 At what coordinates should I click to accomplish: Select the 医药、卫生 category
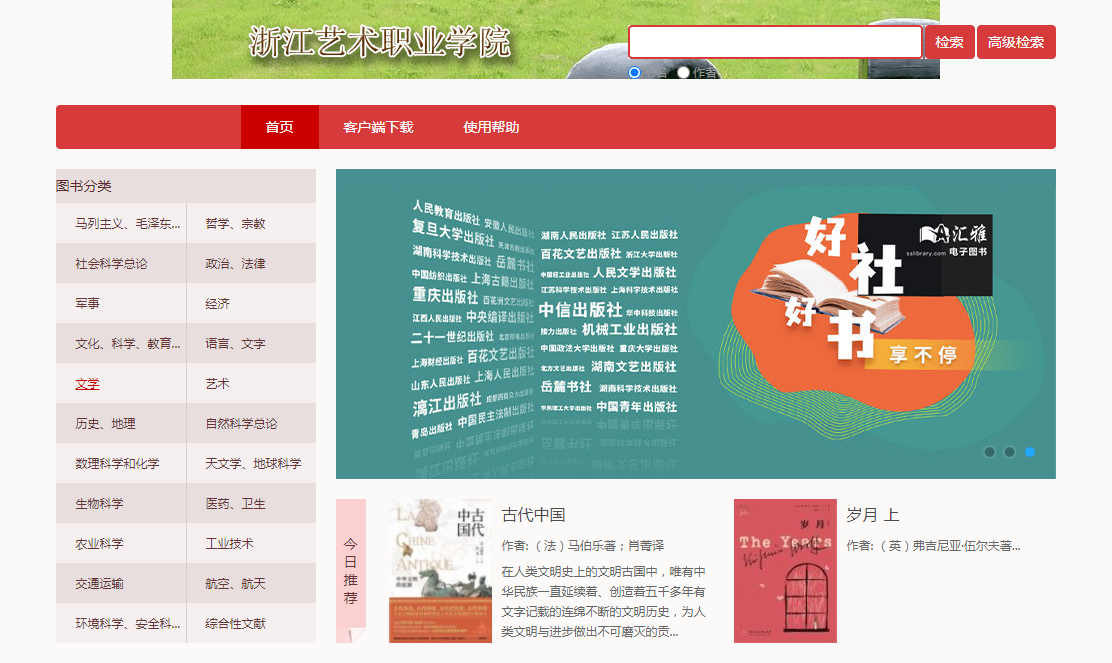[x=235, y=504]
